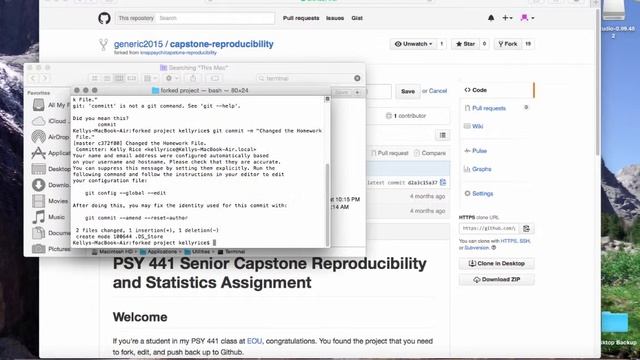Screen dimensions: 640x360
Task: Open the Pull request link
Action: click(x=389, y=153)
